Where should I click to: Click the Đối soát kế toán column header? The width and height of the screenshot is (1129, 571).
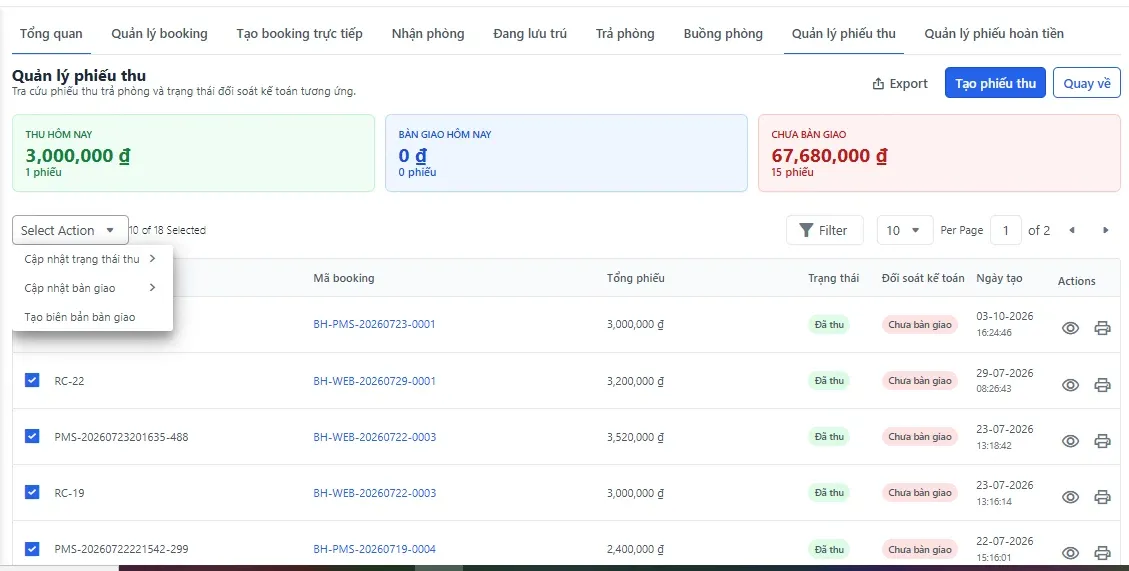coord(923,278)
